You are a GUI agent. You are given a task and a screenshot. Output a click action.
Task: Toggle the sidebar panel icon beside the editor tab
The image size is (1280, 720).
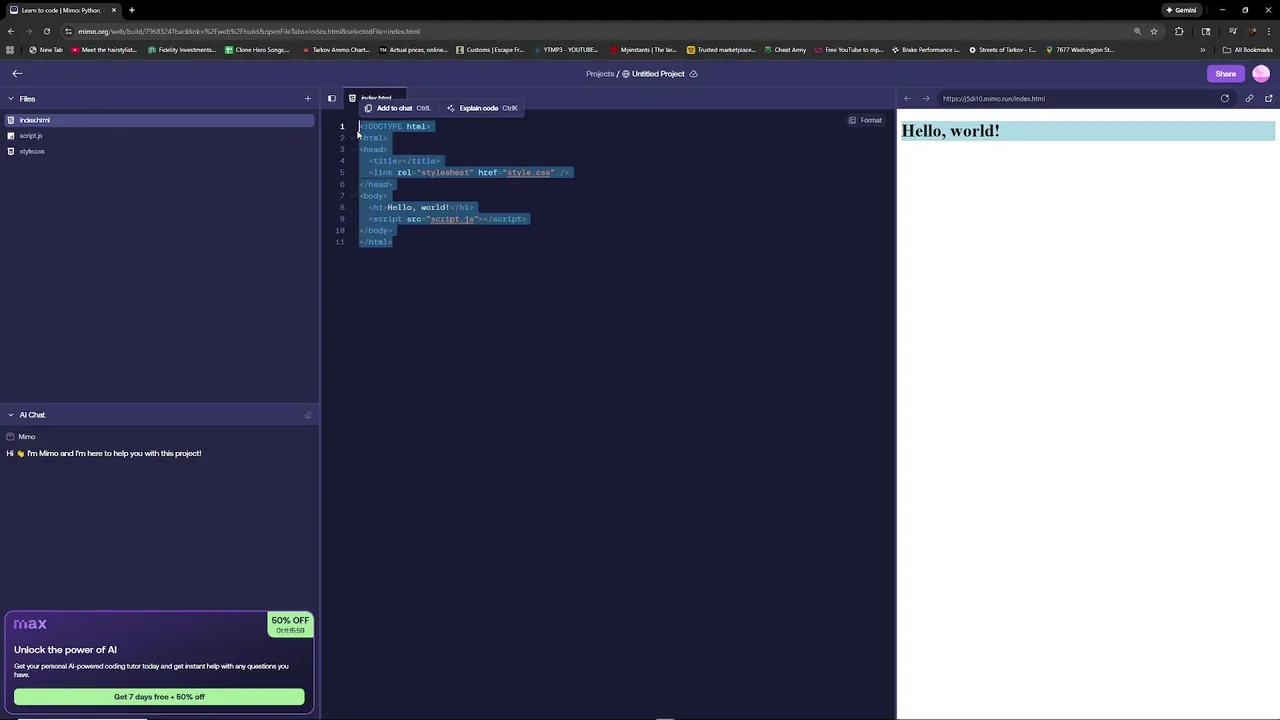[332, 98]
